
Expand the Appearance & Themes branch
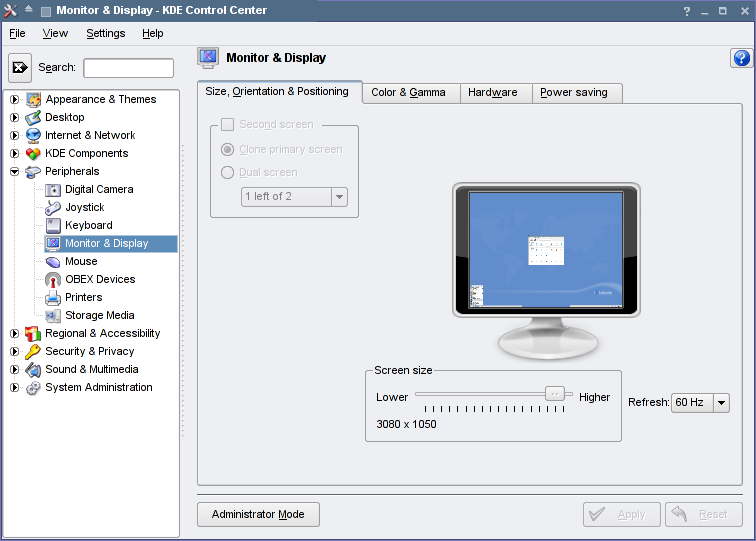(14, 99)
